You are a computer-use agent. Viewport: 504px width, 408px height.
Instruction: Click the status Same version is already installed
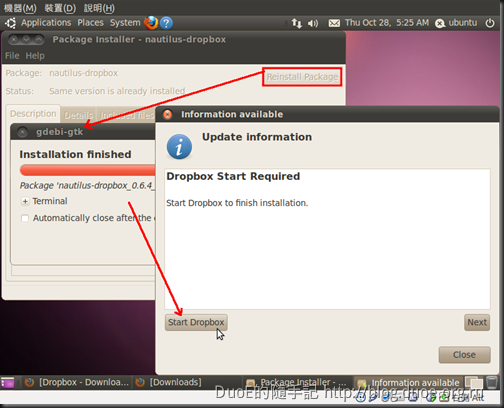pos(117,91)
